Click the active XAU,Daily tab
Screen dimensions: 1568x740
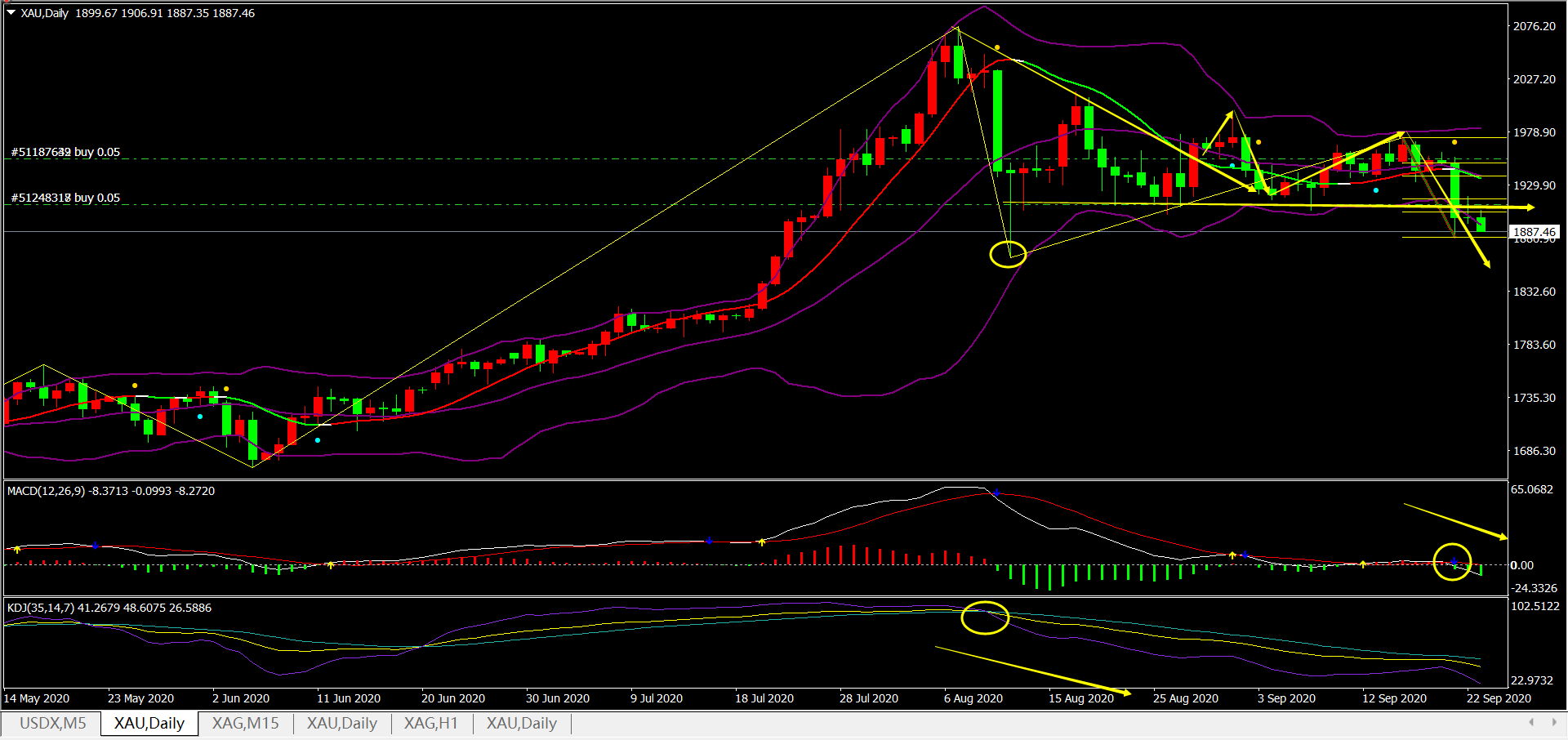149,724
